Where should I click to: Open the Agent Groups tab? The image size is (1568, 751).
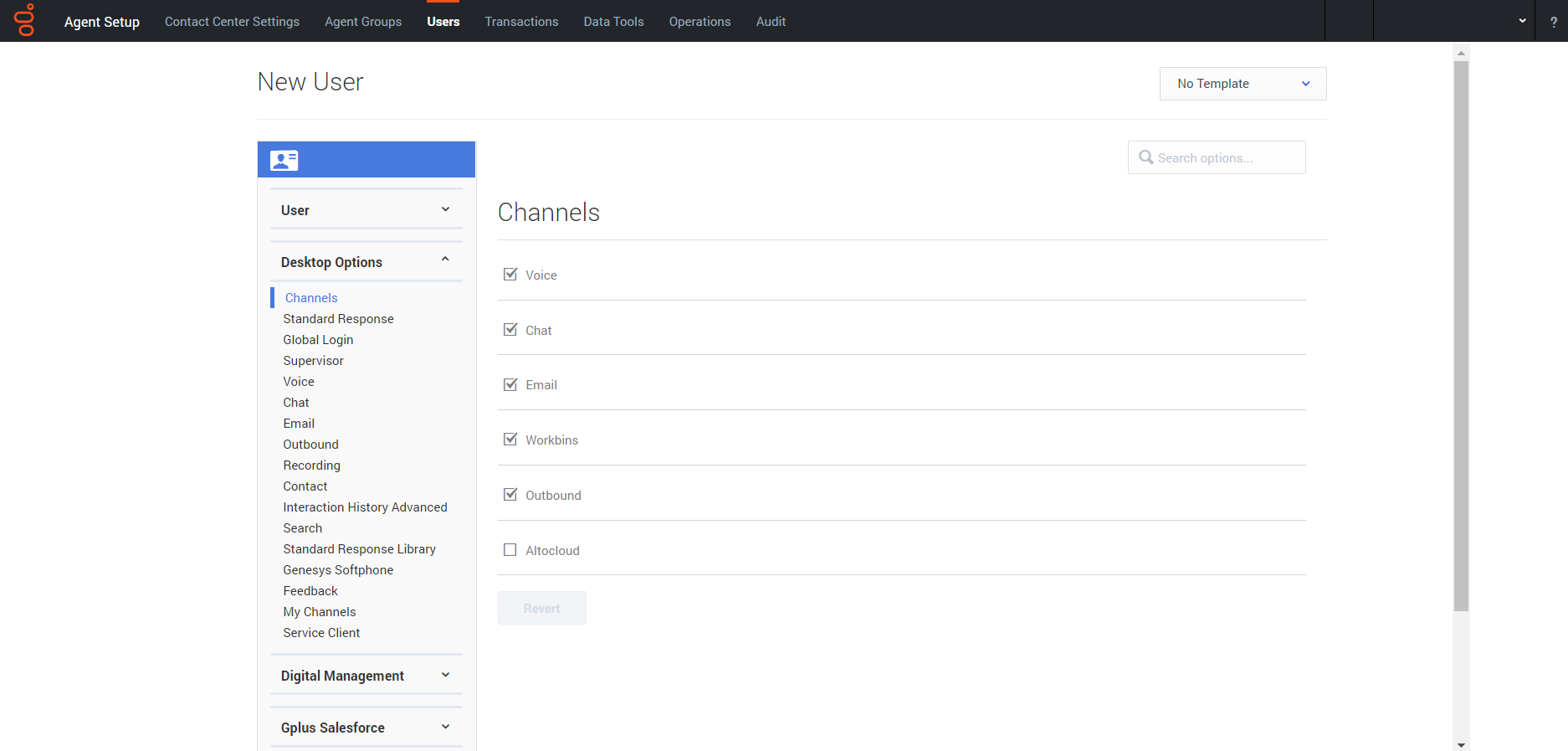pos(363,22)
